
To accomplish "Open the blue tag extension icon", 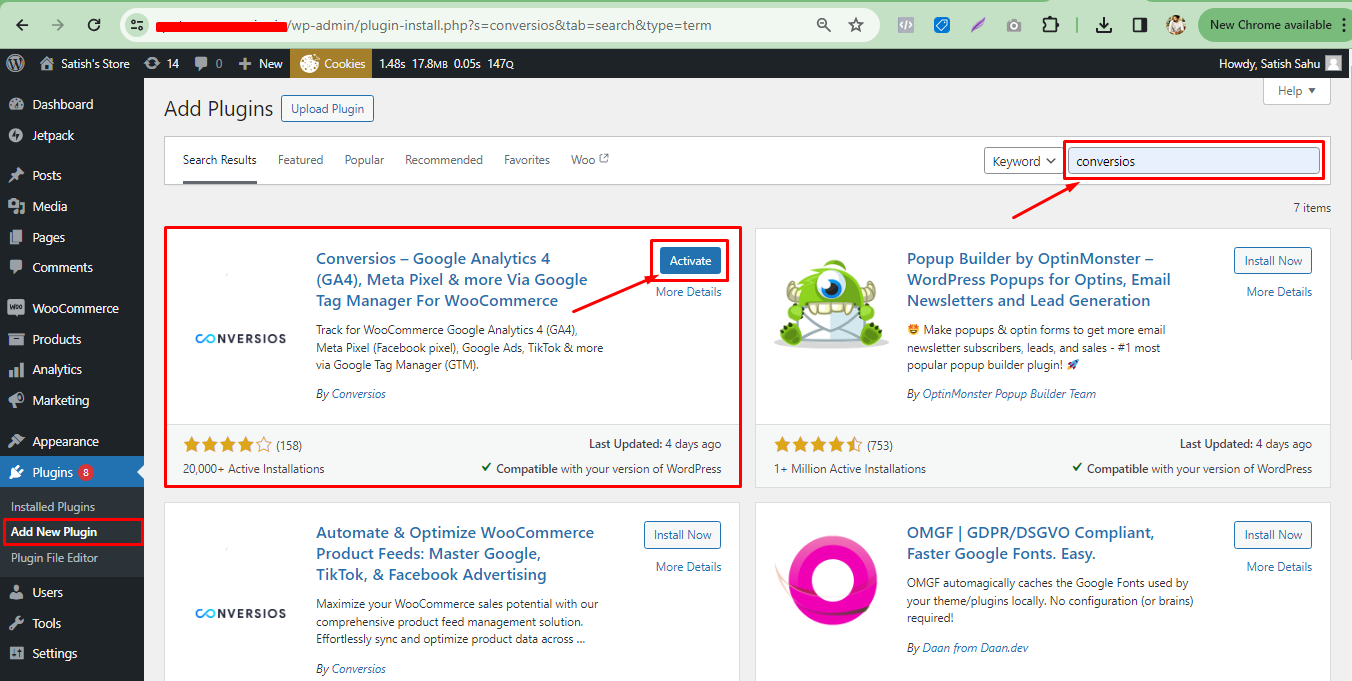I will (942, 25).
